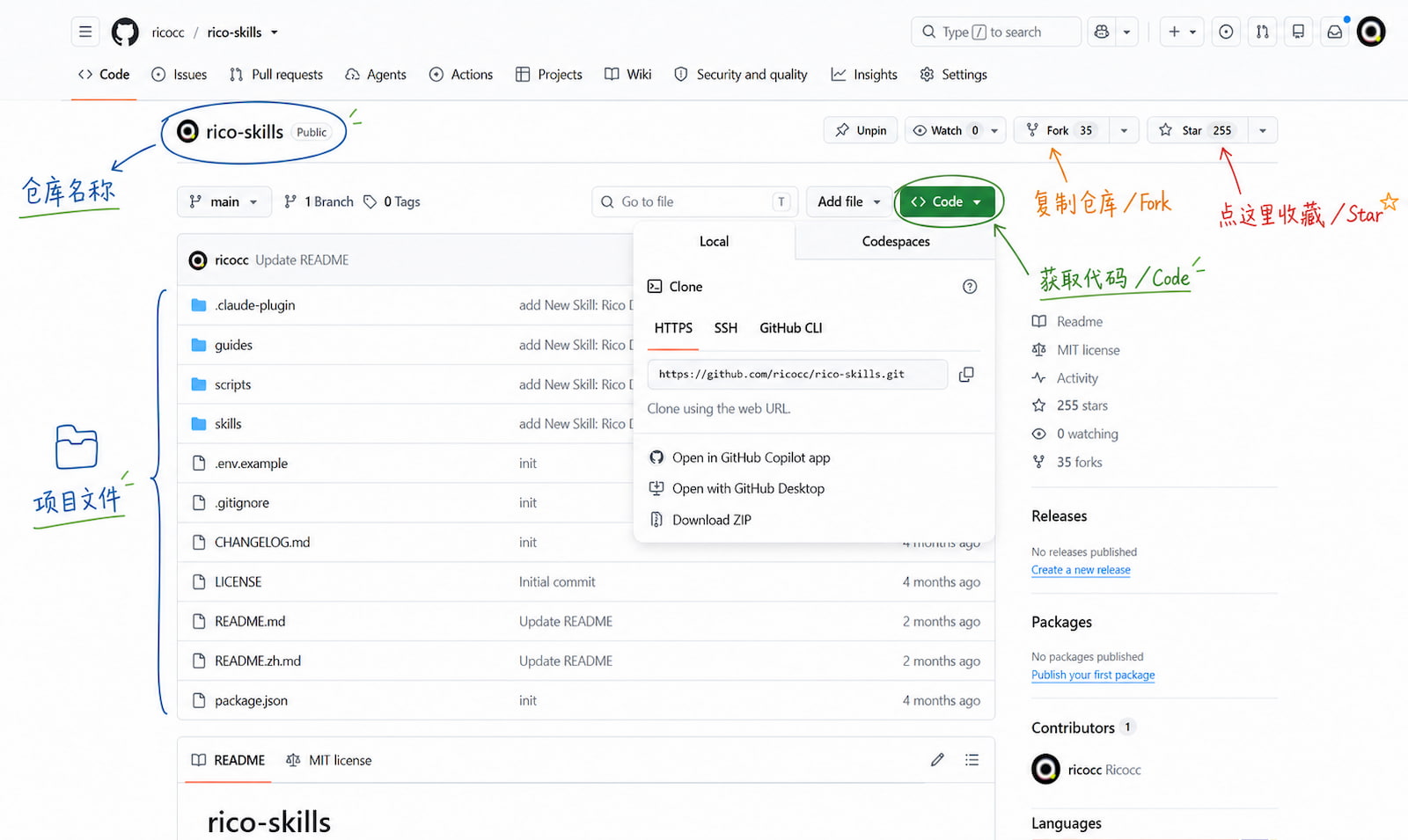Screen dimensions: 1408x840
Task: Open the .env.example file
Action: [251, 464]
